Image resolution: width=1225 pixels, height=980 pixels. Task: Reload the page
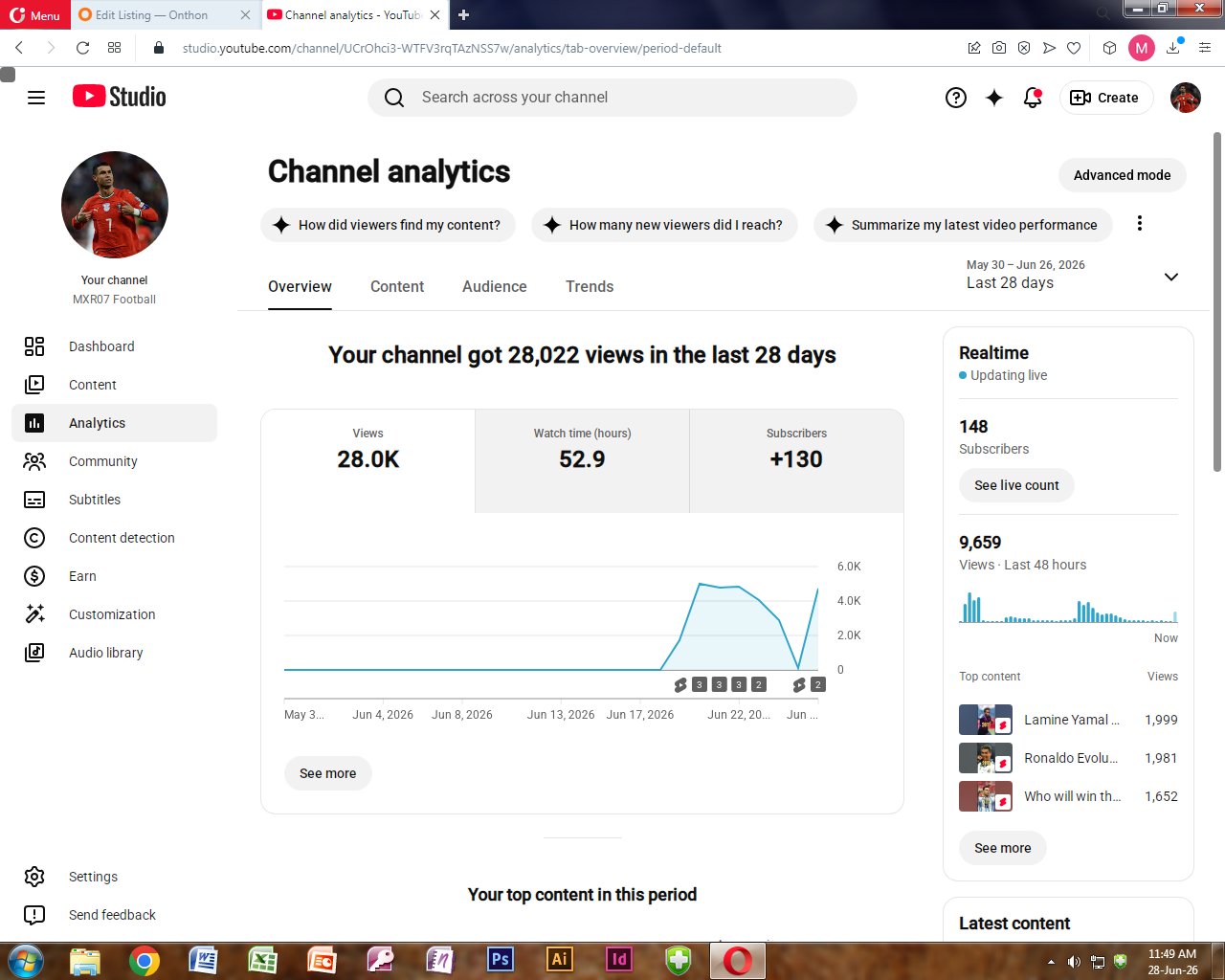(x=83, y=48)
